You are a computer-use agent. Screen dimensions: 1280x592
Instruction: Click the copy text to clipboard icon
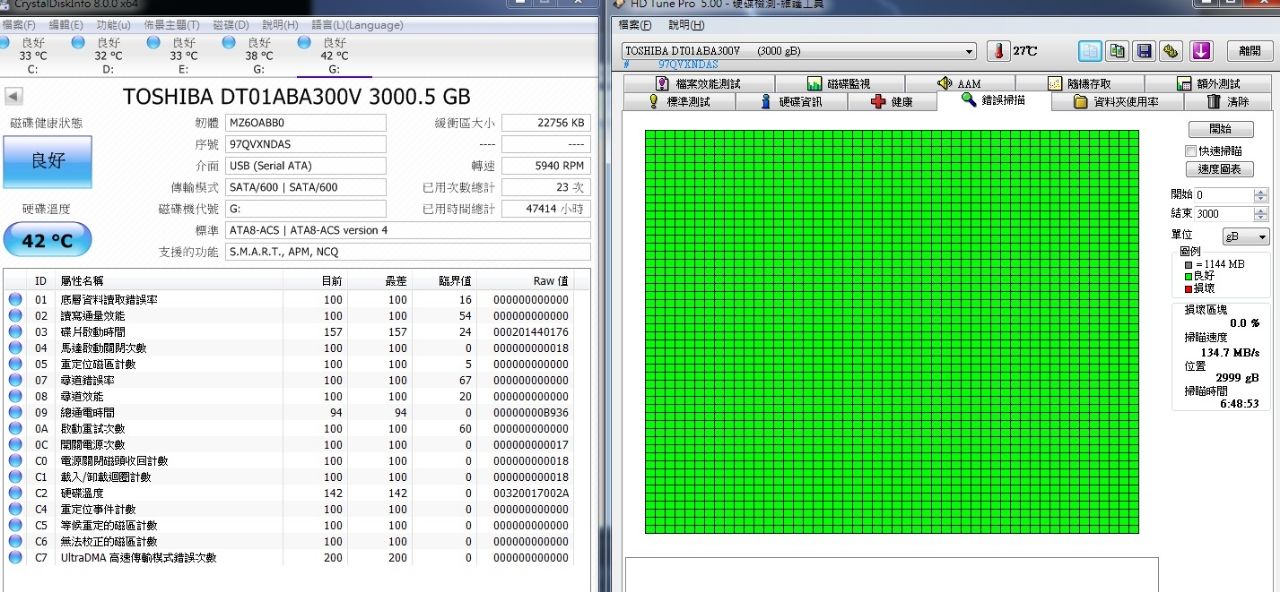click(1089, 51)
